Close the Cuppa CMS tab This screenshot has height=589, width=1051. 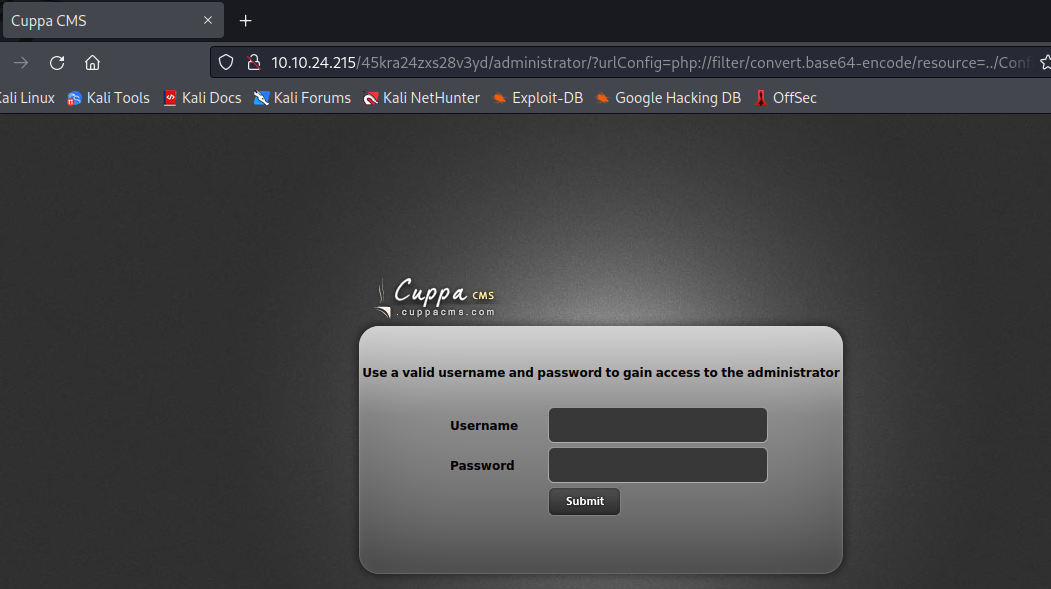click(208, 20)
